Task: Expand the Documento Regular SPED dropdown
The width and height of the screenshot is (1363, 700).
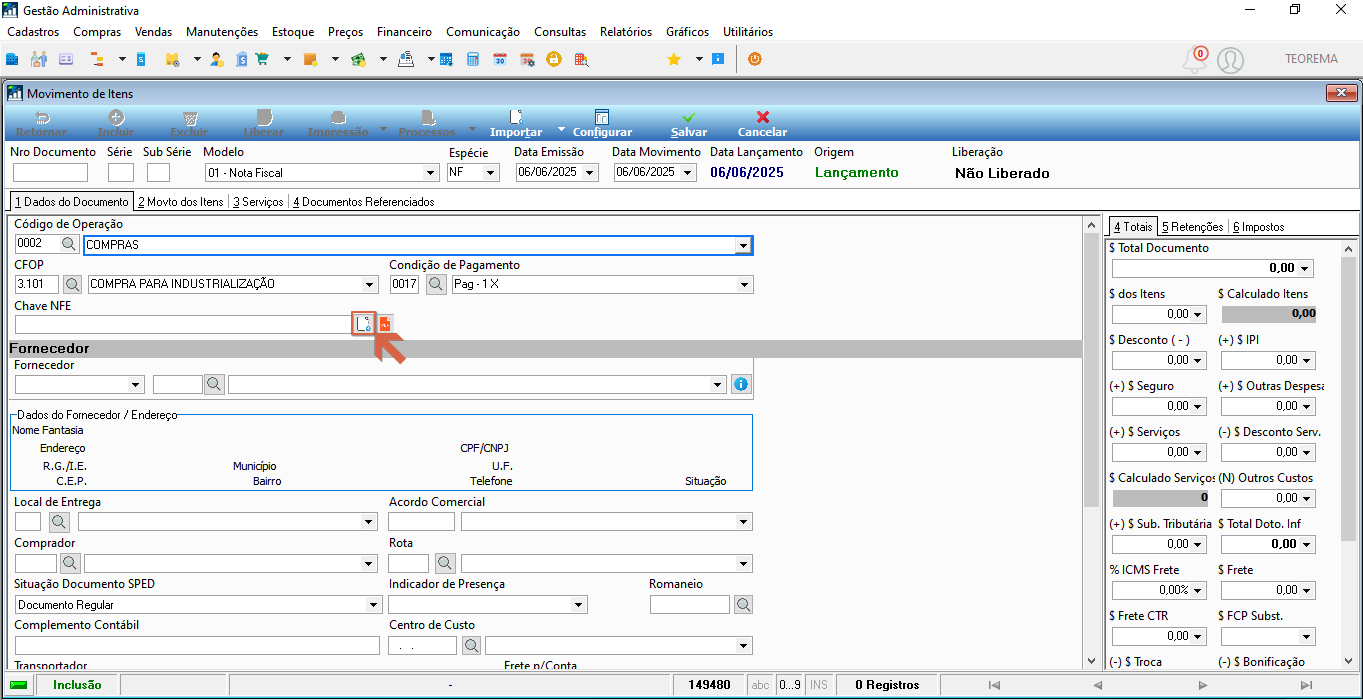Action: pyautogui.click(x=374, y=605)
